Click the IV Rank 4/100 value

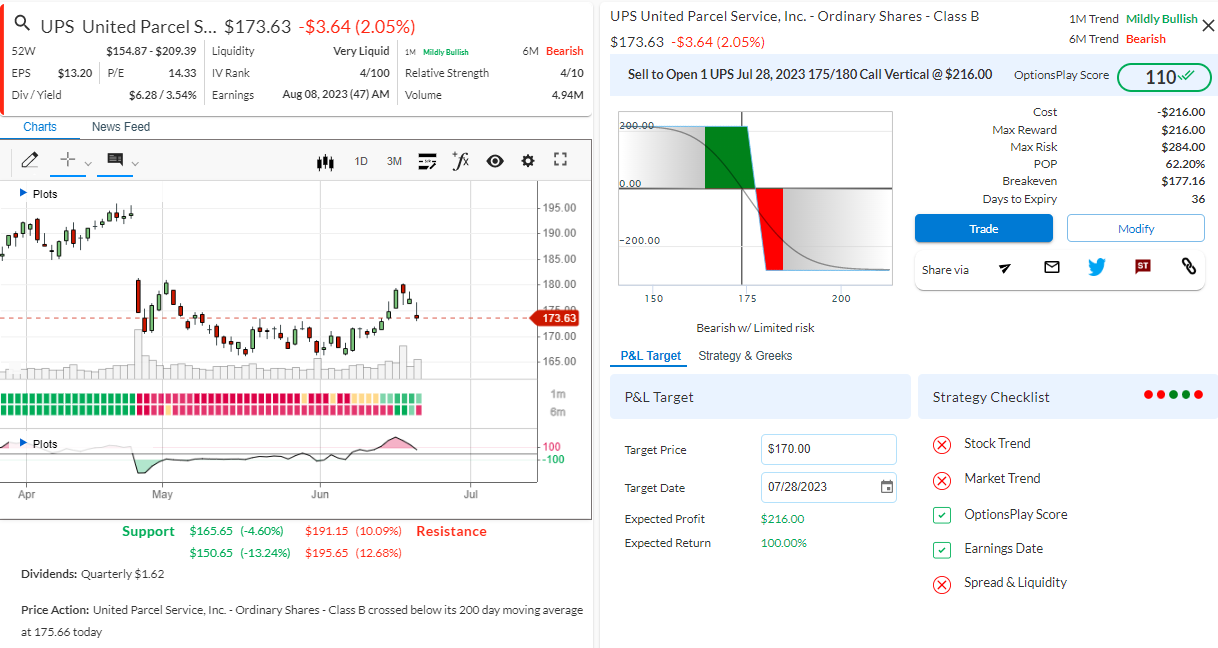pos(375,73)
